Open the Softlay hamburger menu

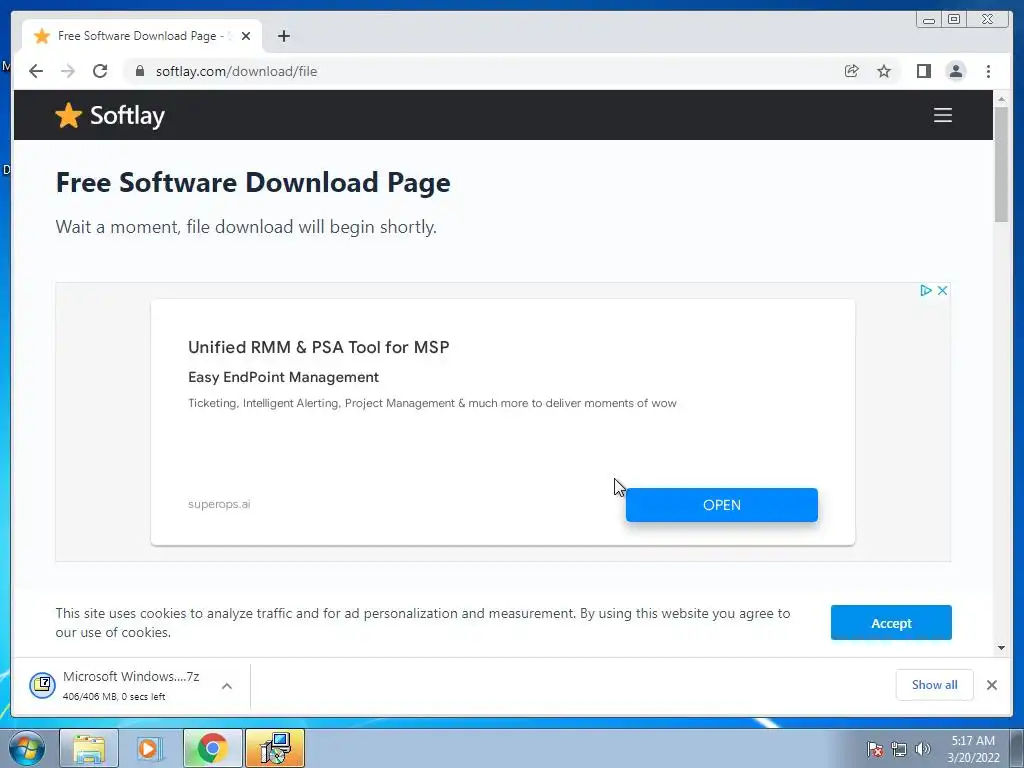942,115
